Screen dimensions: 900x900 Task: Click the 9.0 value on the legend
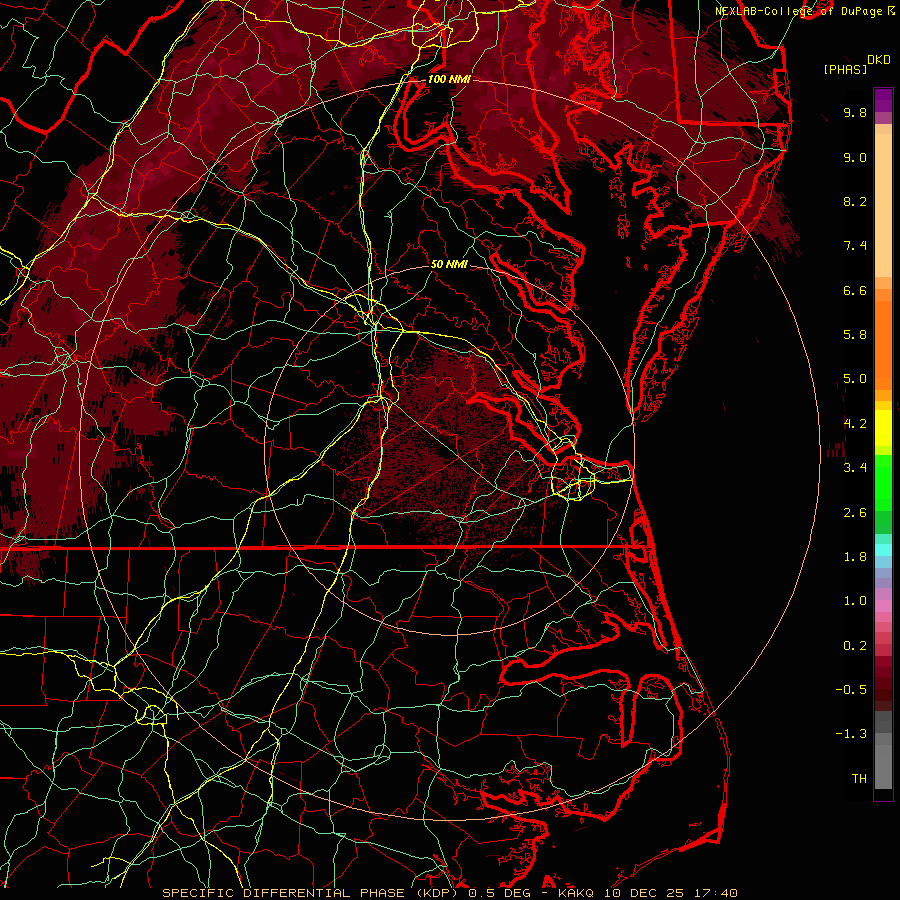[855, 157]
